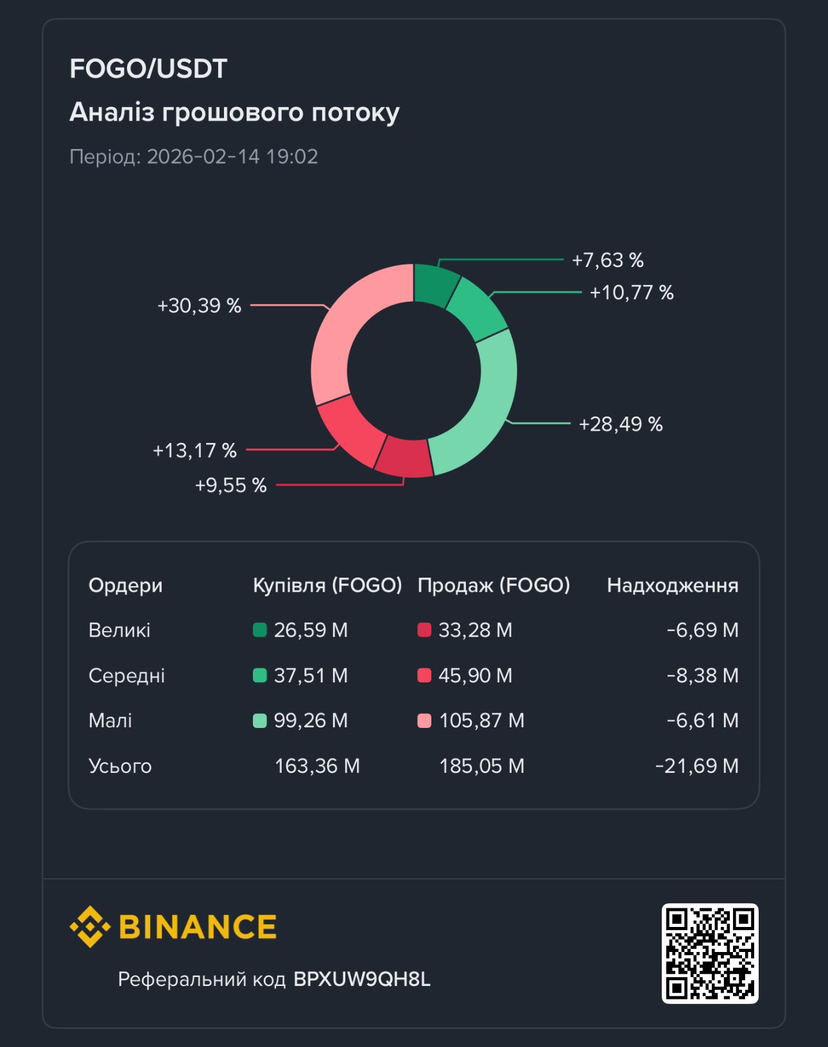Click the +30,39 % chart label

click(199, 306)
